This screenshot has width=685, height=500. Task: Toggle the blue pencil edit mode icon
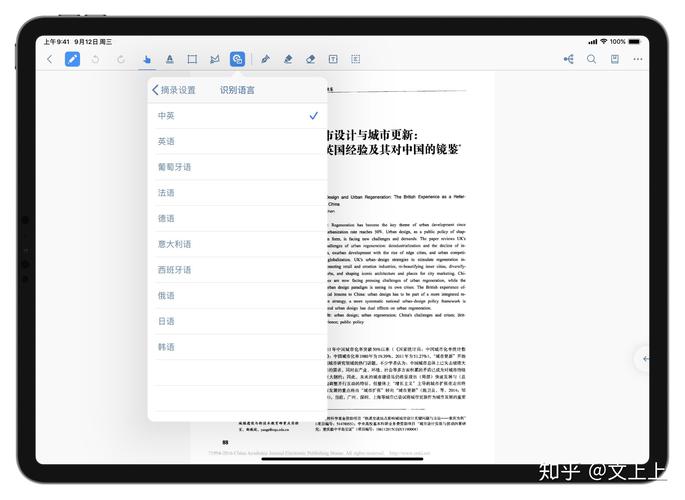click(73, 59)
